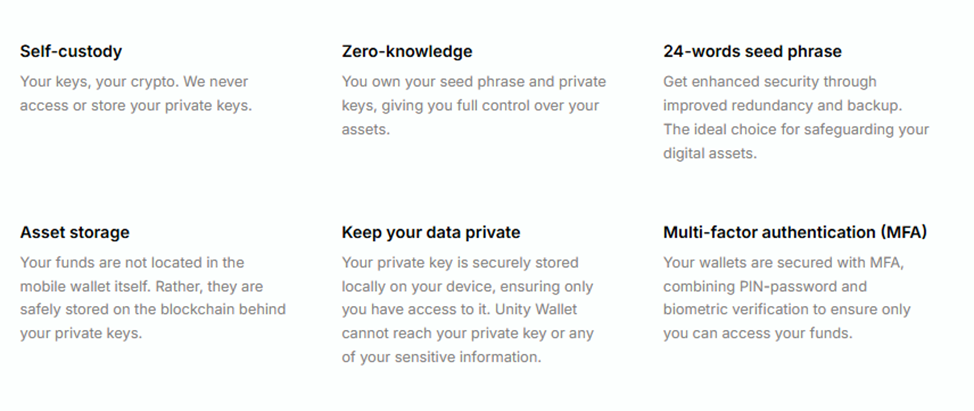Click the Keep your data private heading
Image resolution: width=974 pixels, height=411 pixels.
point(431,233)
